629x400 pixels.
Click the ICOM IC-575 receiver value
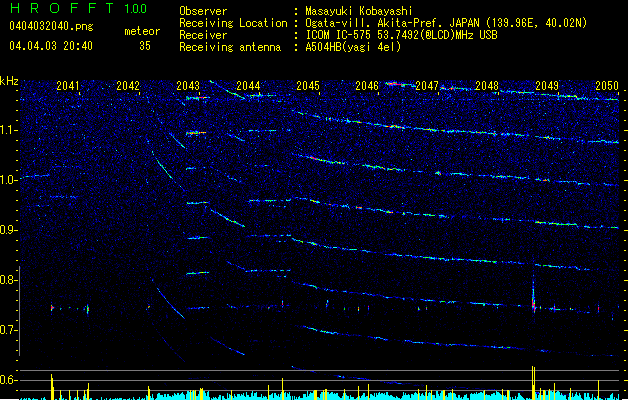point(401,35)
